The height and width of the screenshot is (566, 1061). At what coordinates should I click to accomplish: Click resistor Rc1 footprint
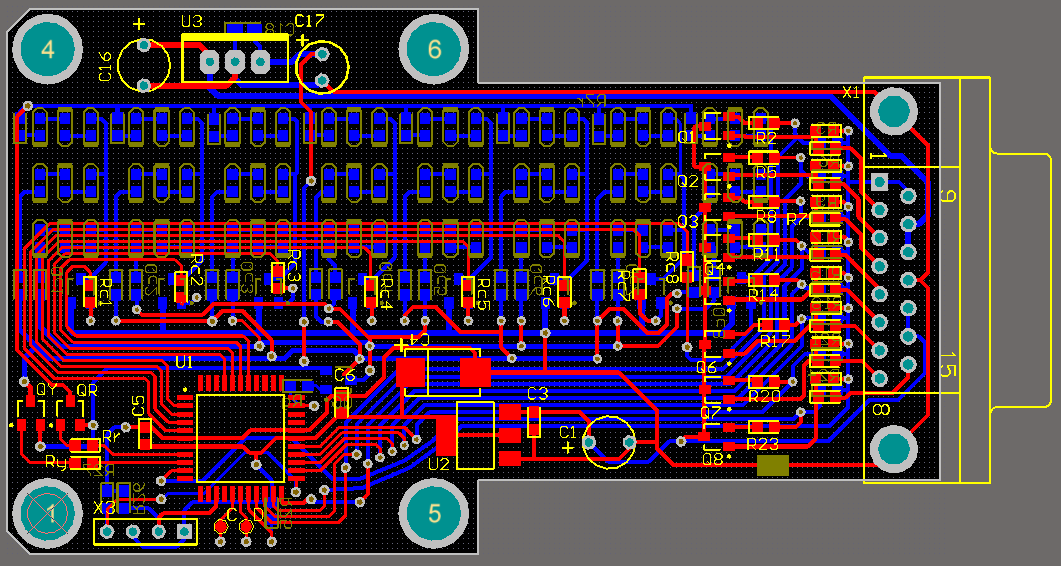pyautogui.click(x=90, y=292)
